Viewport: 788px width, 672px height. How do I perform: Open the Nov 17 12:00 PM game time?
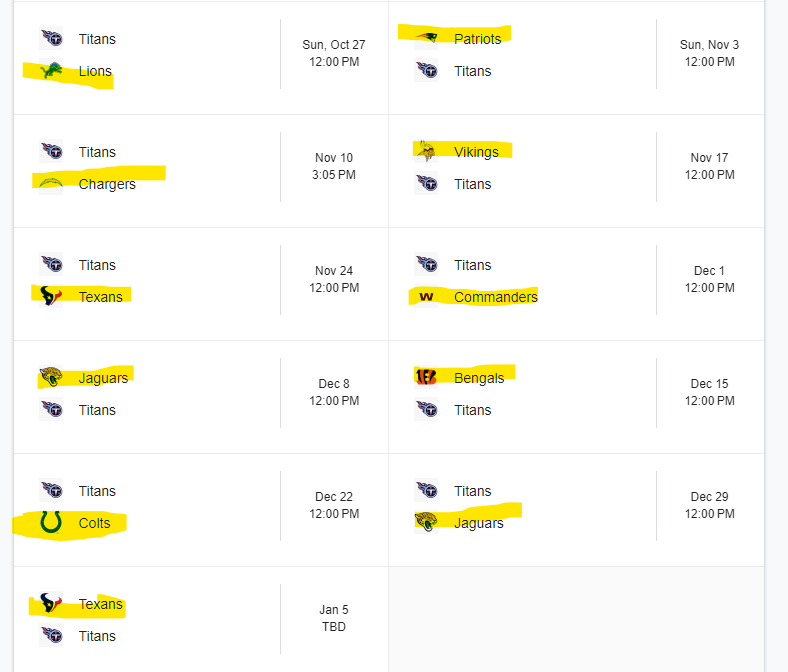coord(709,166)
